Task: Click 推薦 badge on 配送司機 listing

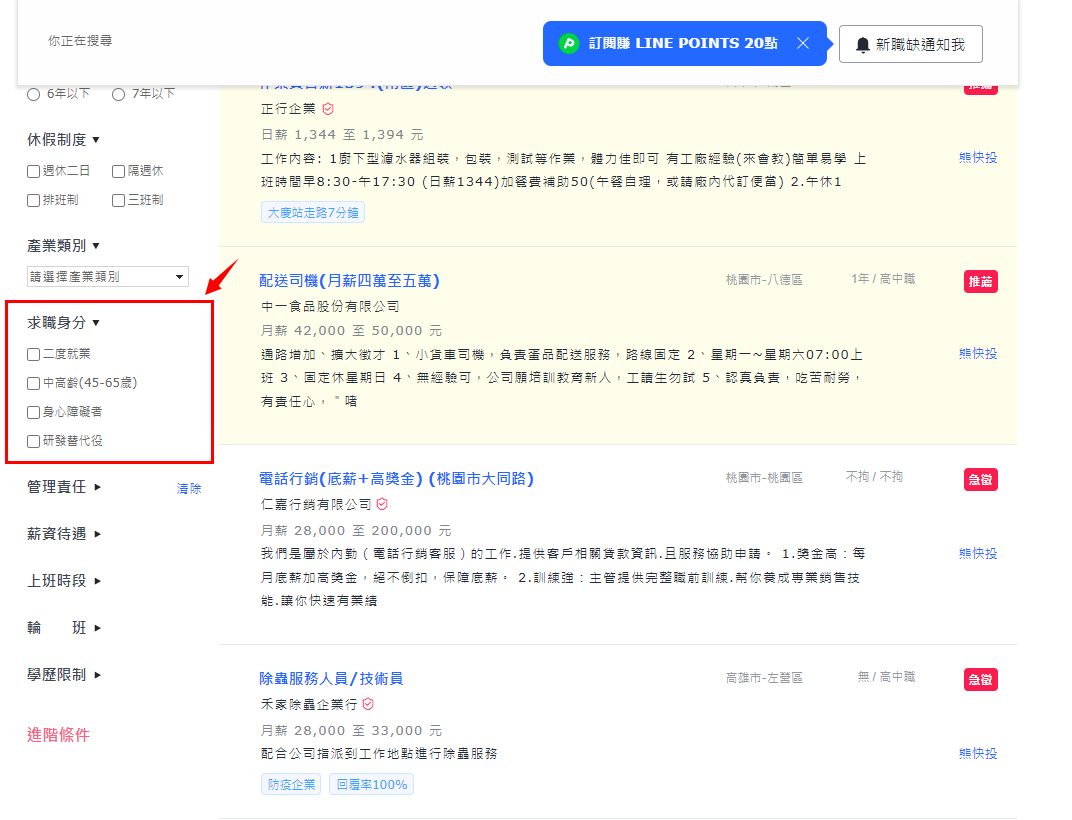Action: coord(980,282)
